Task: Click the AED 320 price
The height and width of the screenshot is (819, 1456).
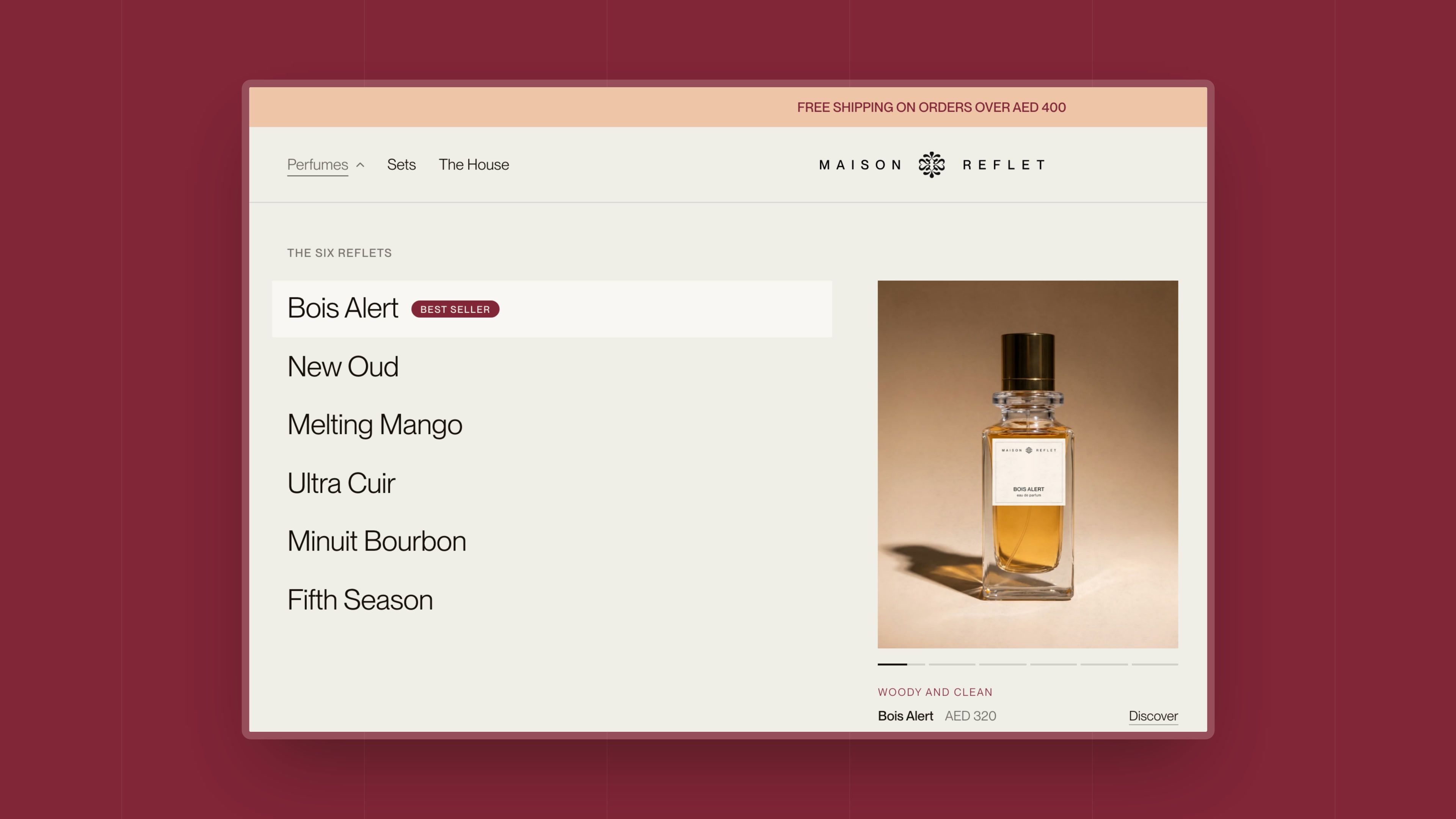Action: click(x=971, y=716)
